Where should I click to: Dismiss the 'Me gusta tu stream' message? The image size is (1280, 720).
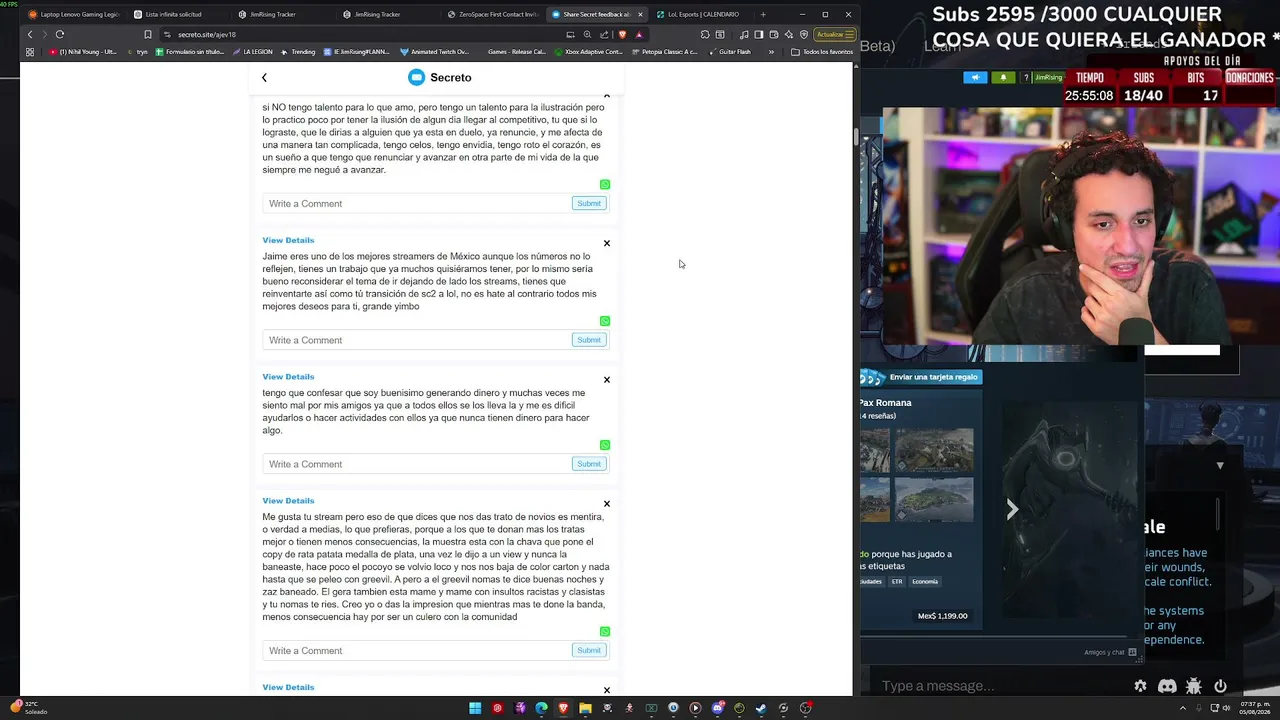click(x=606, y=504)
